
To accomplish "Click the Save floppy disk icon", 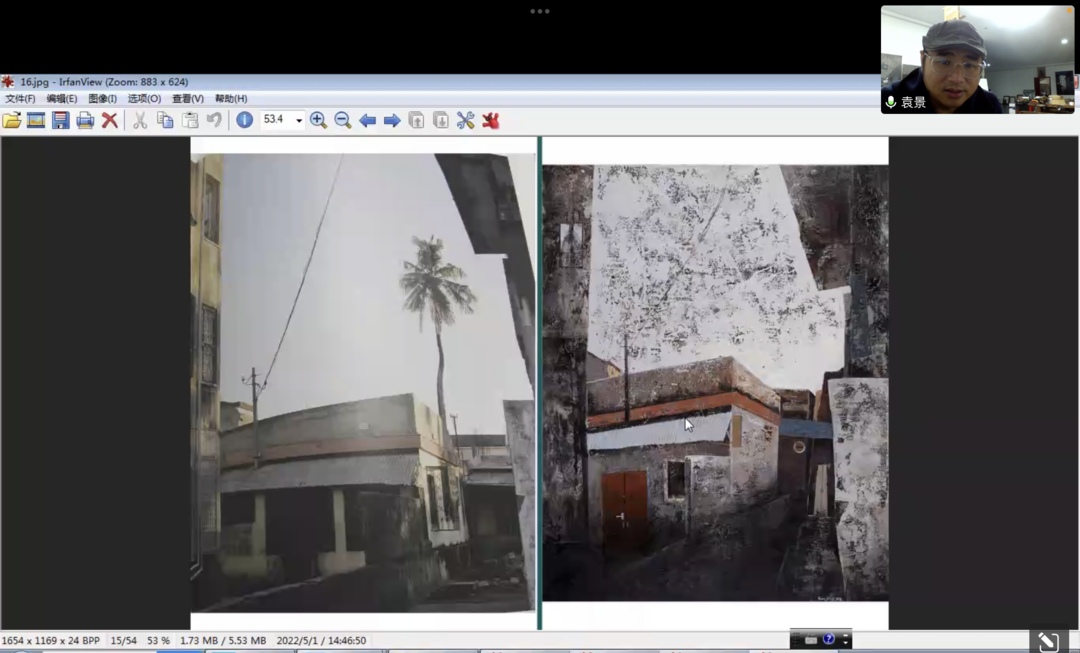I will coord(61,120).
